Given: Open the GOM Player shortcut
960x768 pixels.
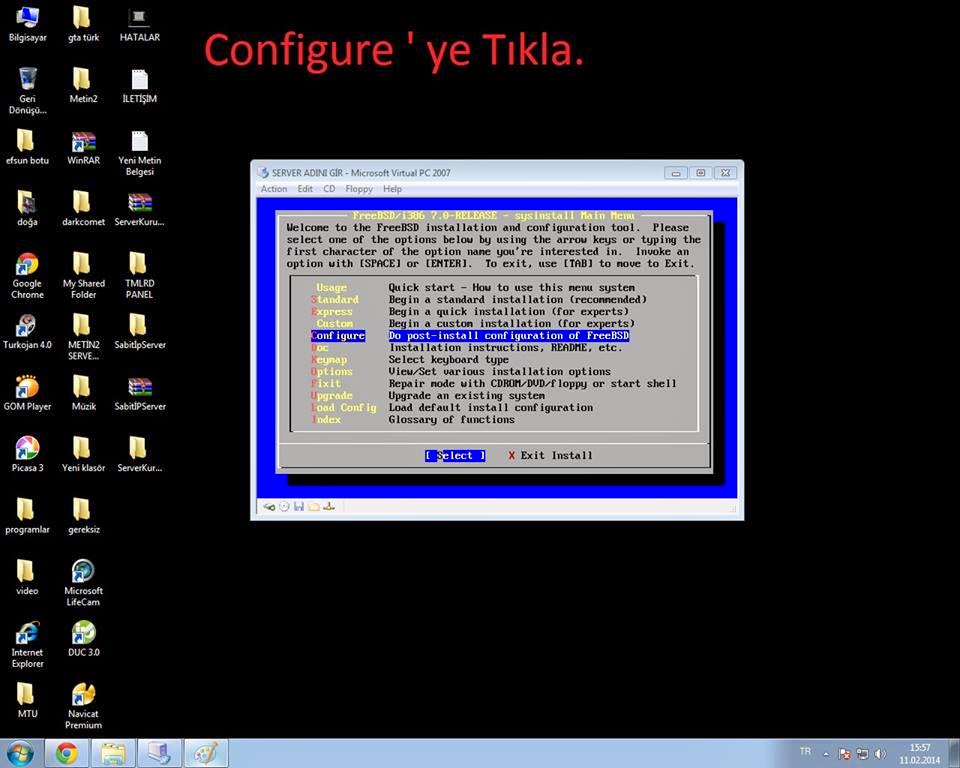Looking at the screenshot, I should [x=28, y=393].
